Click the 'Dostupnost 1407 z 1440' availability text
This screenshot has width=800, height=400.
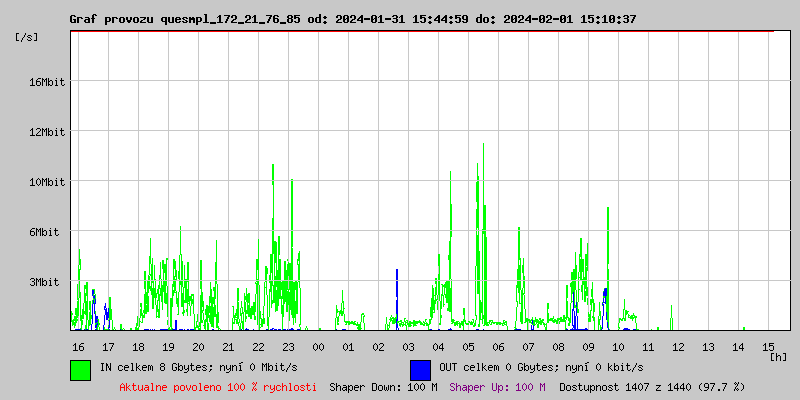[652, 386]
